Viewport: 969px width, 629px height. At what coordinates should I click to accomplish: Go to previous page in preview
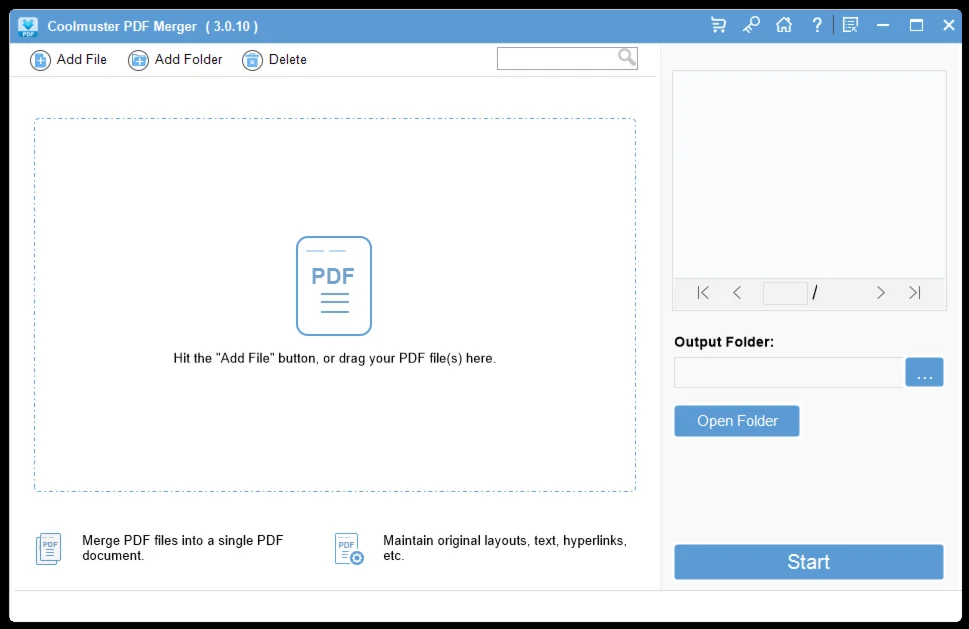pos(737,293)
